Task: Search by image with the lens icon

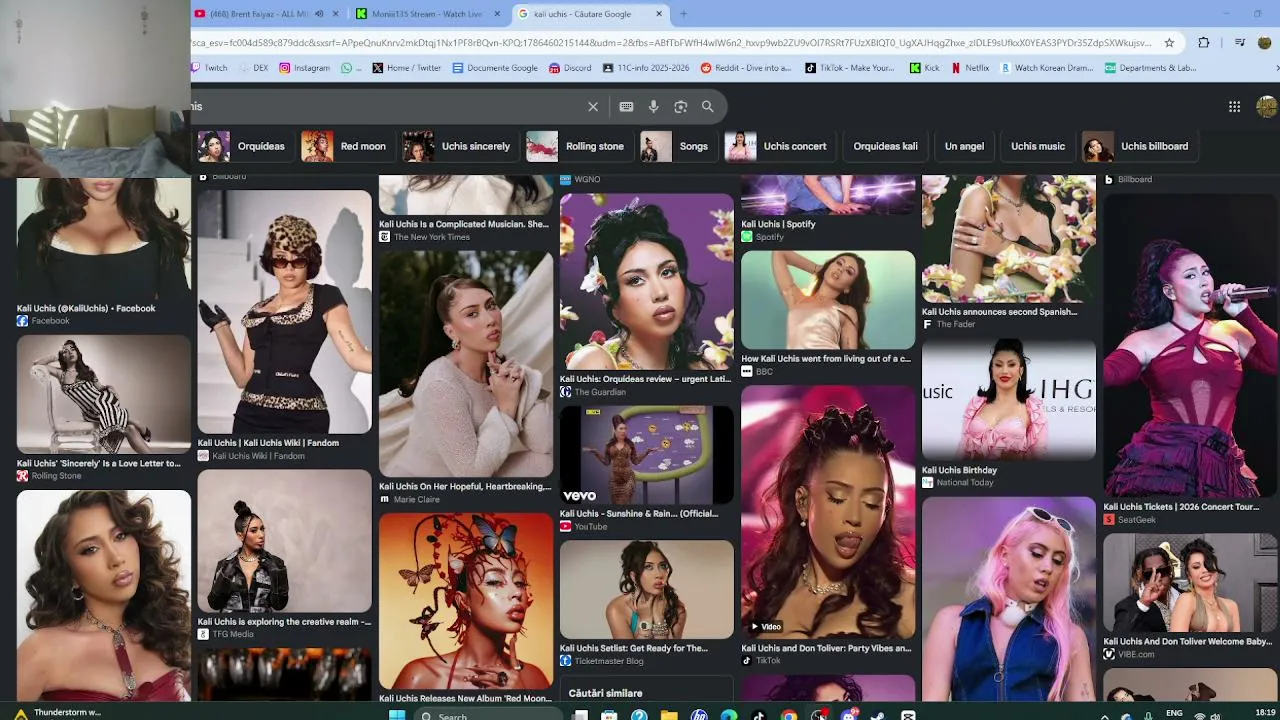Action: [680, 106]
